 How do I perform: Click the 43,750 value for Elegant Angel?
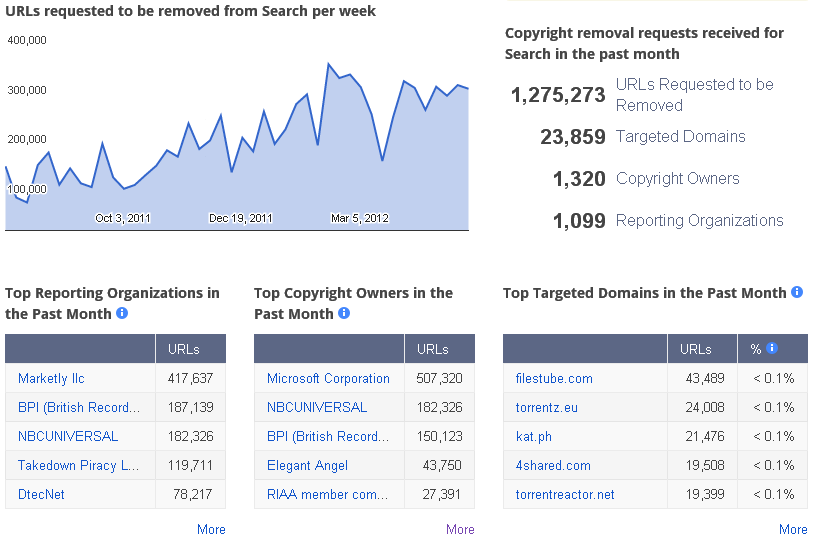(442, 466)
